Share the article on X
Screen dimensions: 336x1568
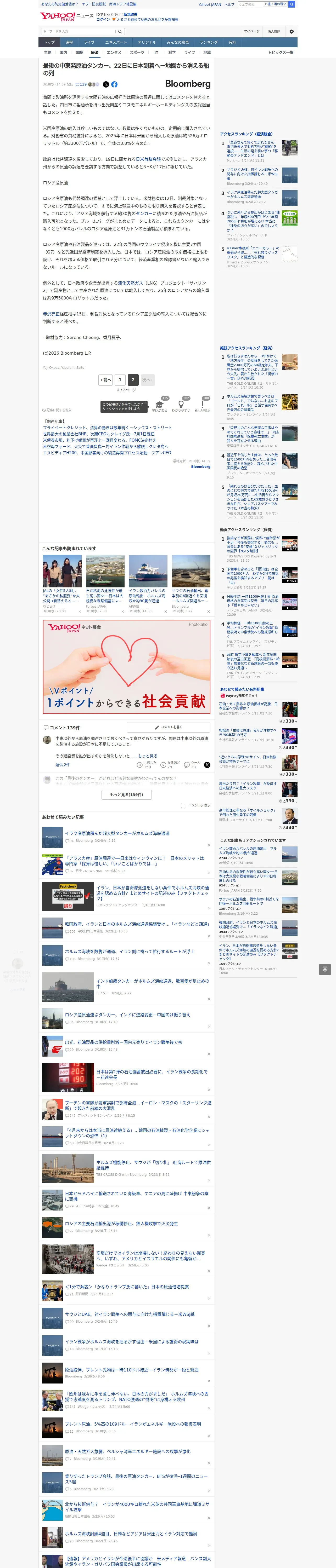pyautogui.click(x=106, y=85)
